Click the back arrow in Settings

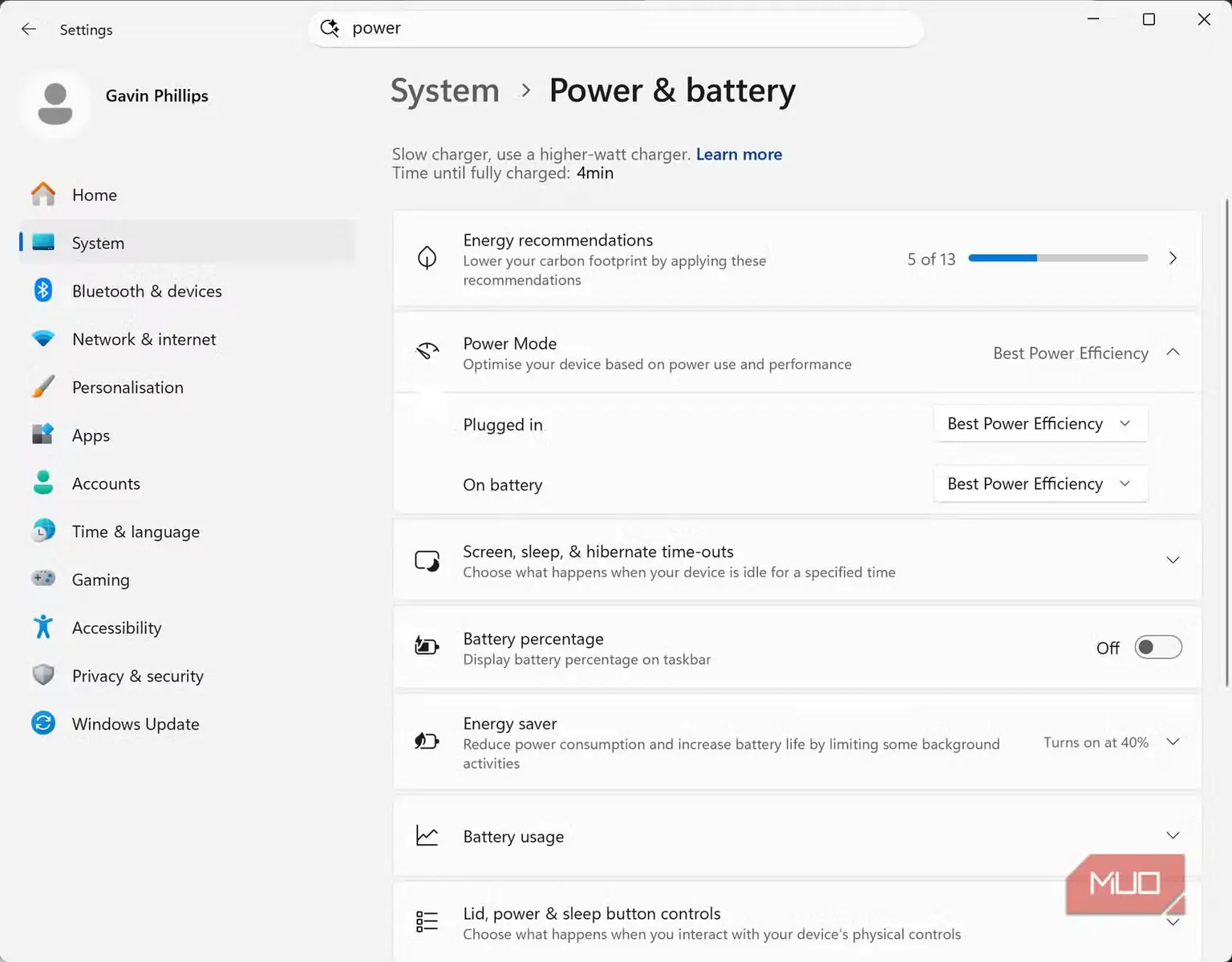coord(29,30)
